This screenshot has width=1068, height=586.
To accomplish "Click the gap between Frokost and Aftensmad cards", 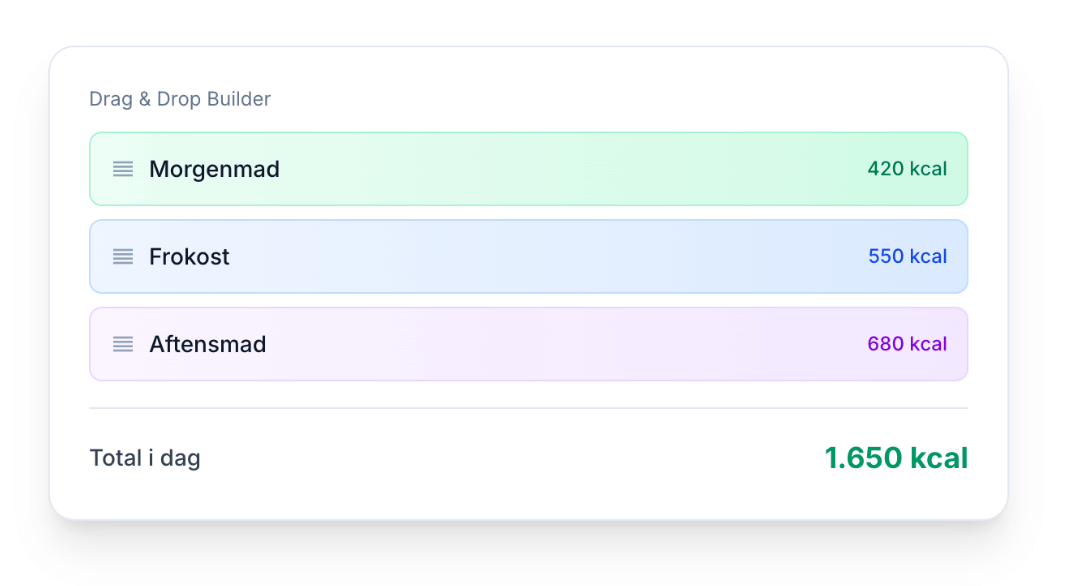I will point(528,301).
